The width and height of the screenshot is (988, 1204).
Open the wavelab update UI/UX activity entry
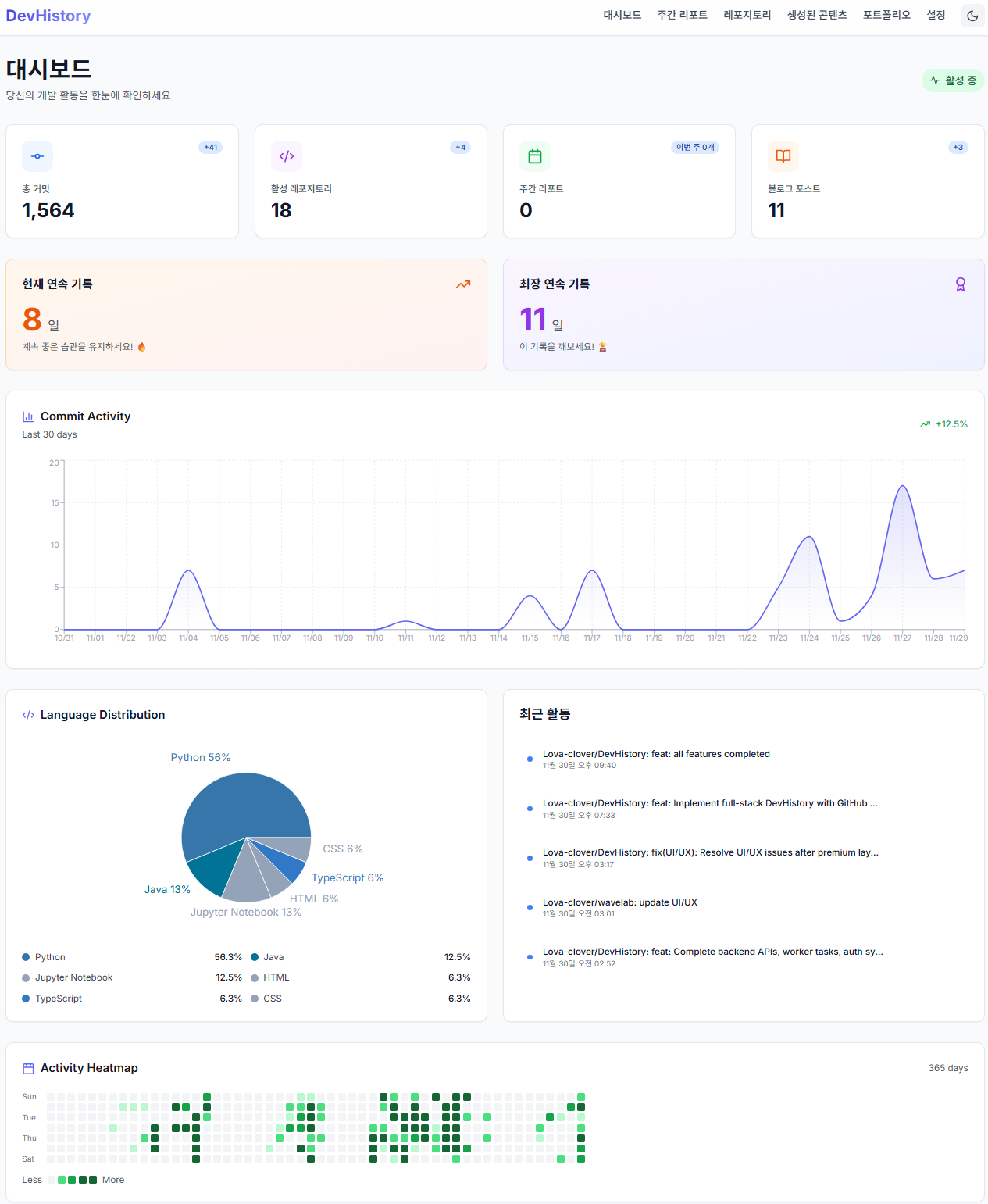620,907
